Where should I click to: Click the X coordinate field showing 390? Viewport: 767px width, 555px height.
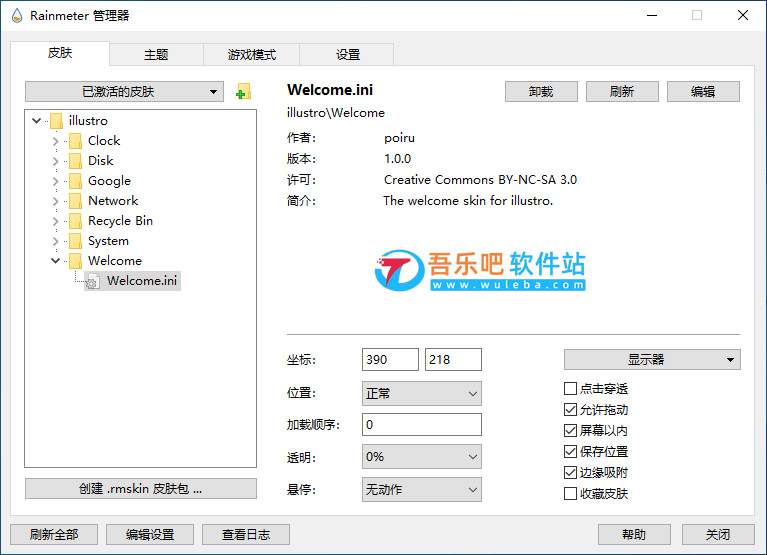[390, 360]
